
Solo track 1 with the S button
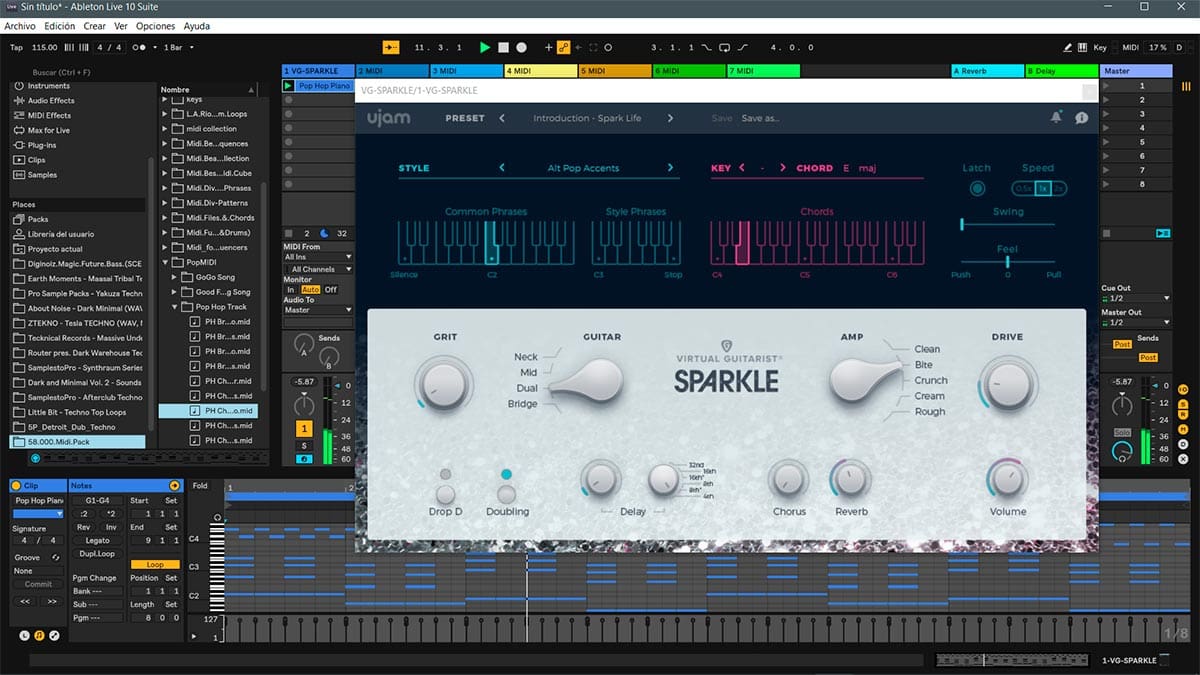tap(304, 445)
